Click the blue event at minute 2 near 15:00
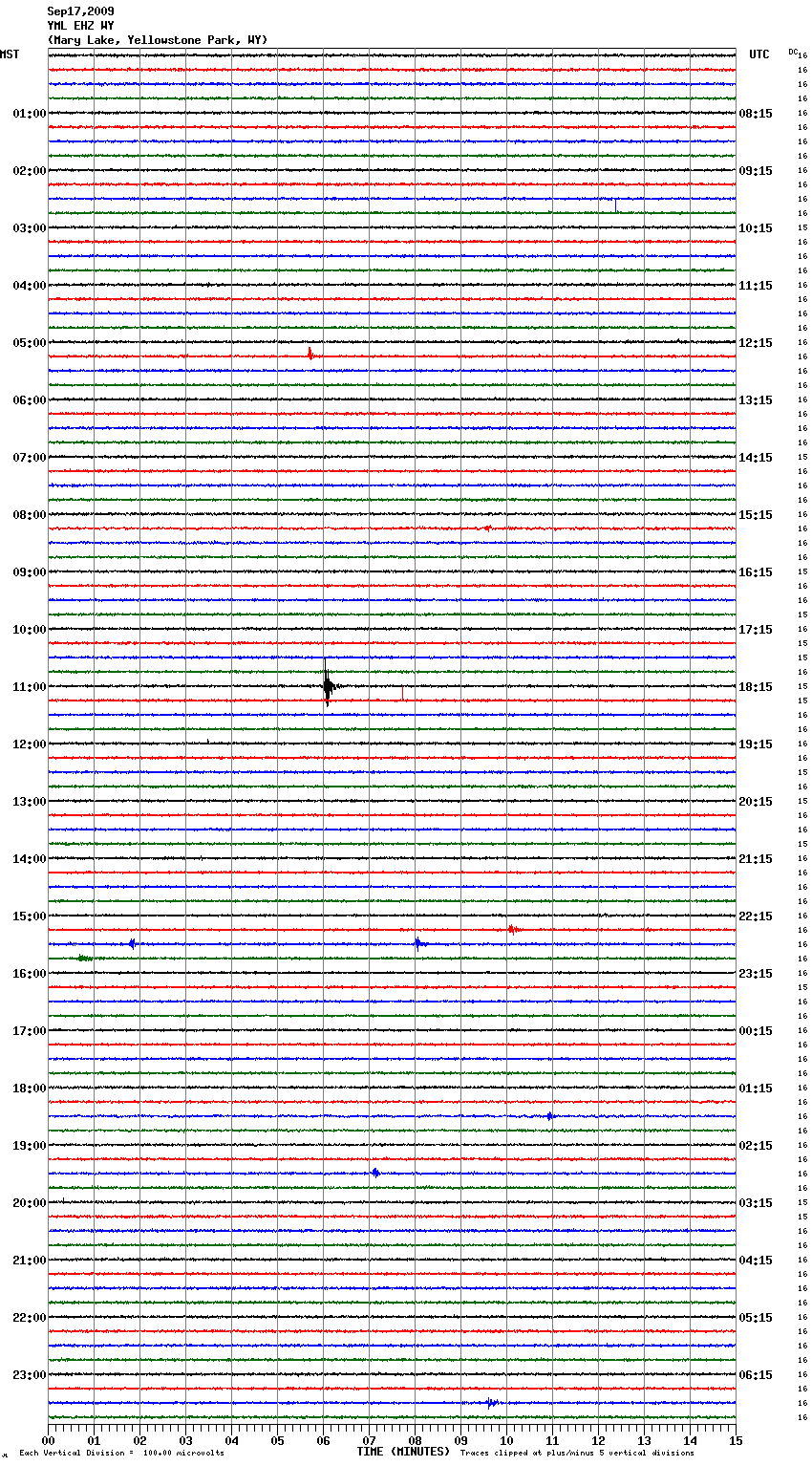Image resolution: width=812 pixels, height=1466 pixels. coord(132,943)
